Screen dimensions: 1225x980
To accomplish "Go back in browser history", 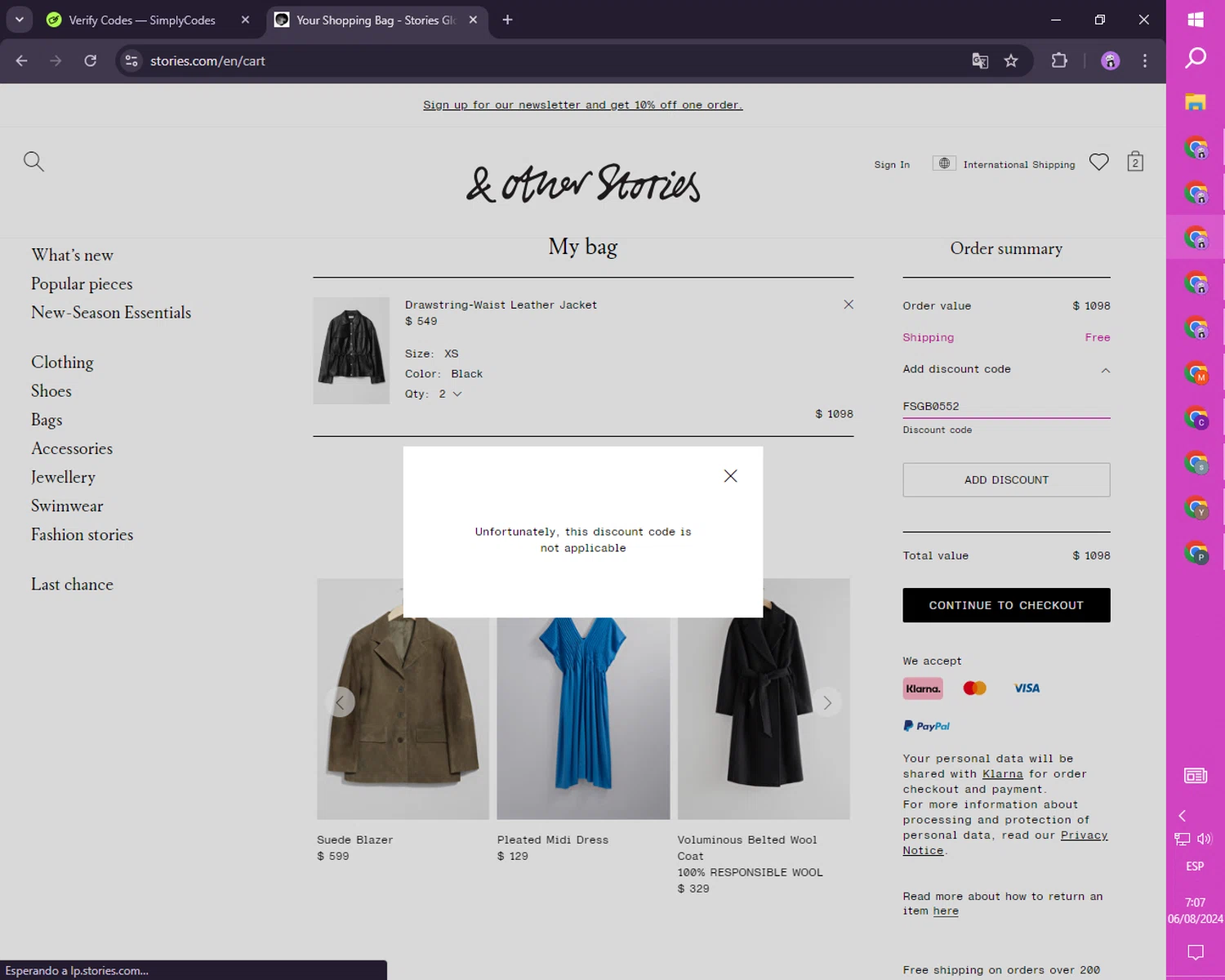I will pos(22,60).
